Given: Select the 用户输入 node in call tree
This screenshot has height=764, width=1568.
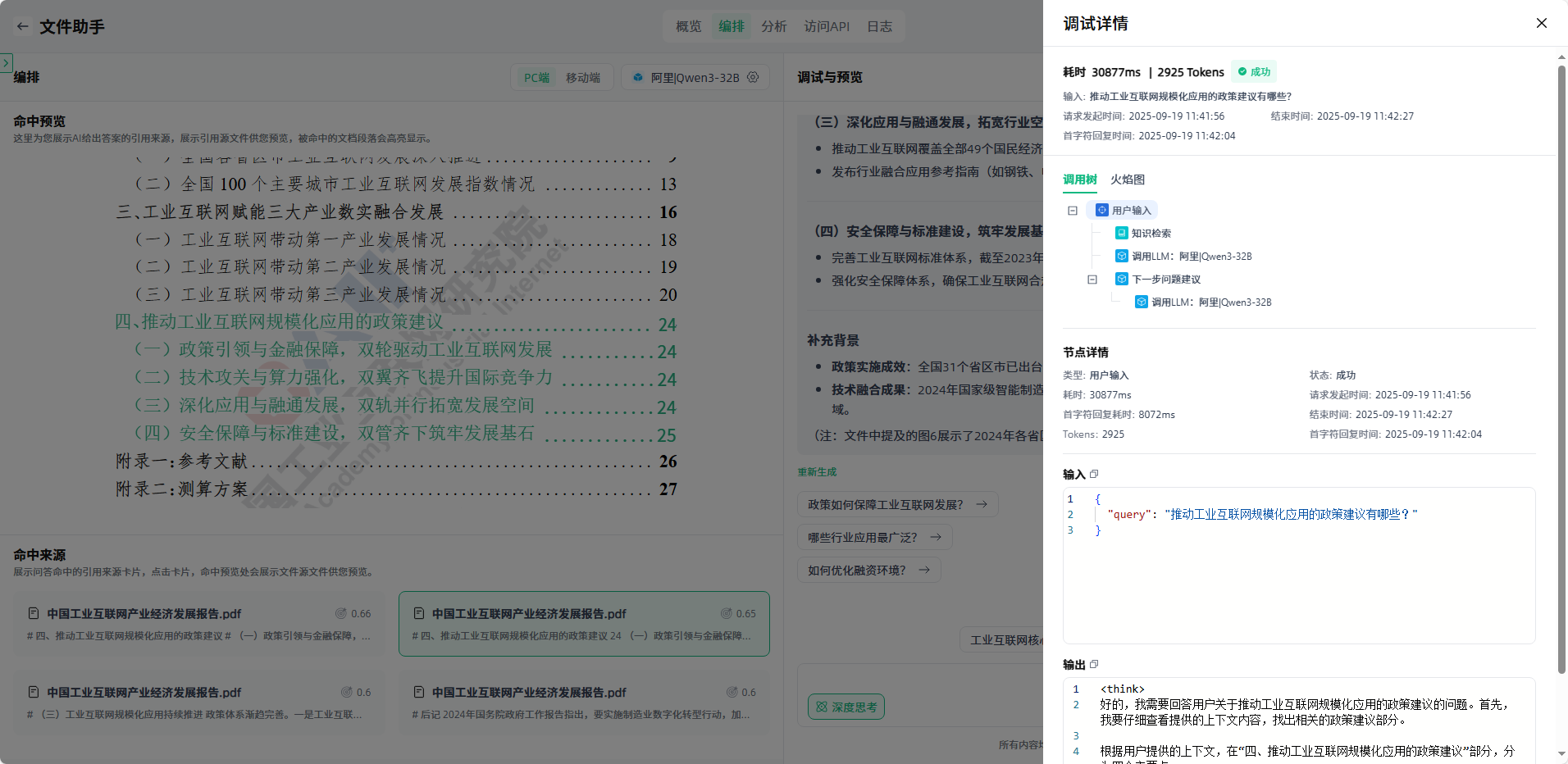Looking at the screenshot, I should pos(1131,211).
